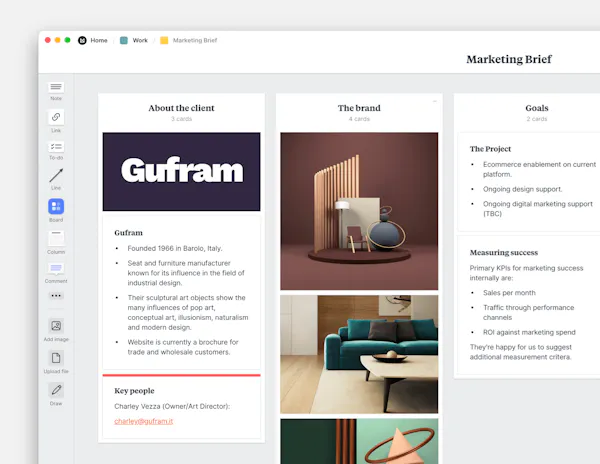Image resolution: width=600 pixels, height=464 pixels.
Task: Click the Key people heading
Action: pyautogui.click(x=134, y=391)
